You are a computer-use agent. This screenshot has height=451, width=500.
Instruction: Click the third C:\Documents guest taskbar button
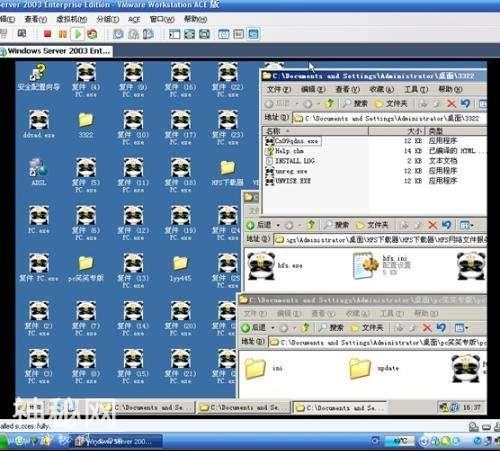point(340,407)
